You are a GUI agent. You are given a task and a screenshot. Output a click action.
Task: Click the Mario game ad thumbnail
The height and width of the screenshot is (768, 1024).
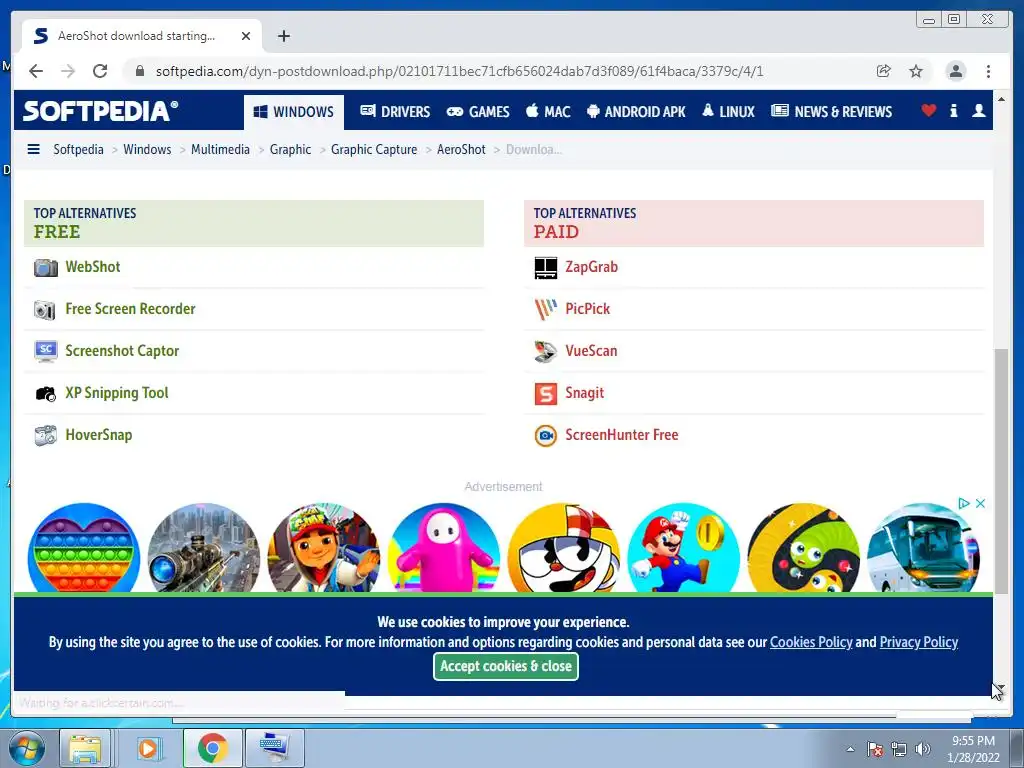click(x=683, y=547)
